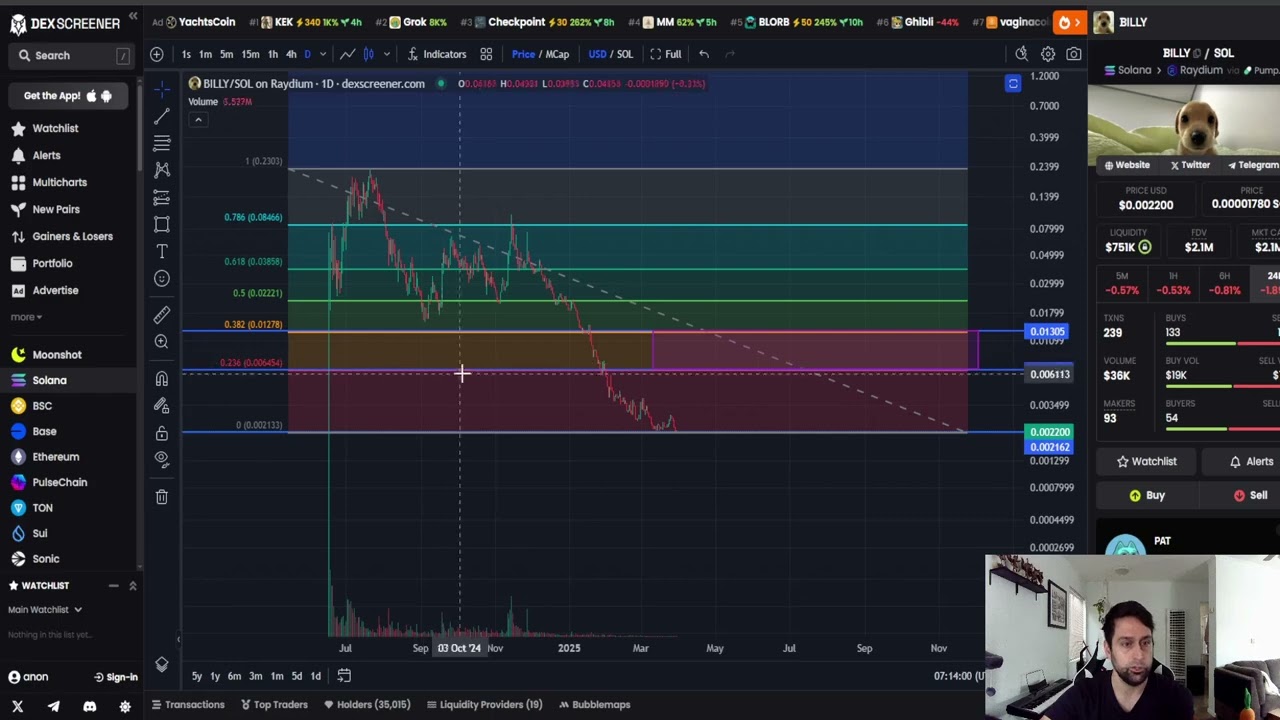
Task: Open the Top Traders tab
Action: pos(275,705)
